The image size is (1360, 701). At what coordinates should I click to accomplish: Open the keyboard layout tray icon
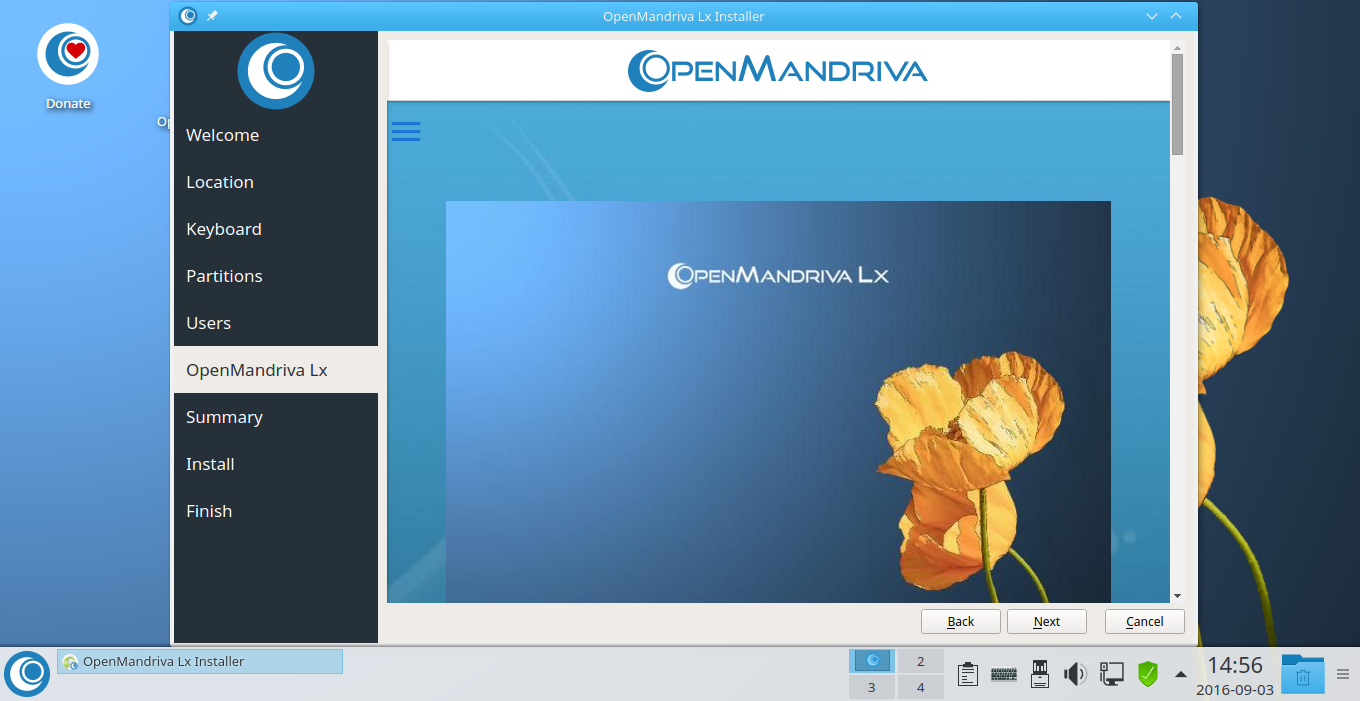(x=1004, y=675)
